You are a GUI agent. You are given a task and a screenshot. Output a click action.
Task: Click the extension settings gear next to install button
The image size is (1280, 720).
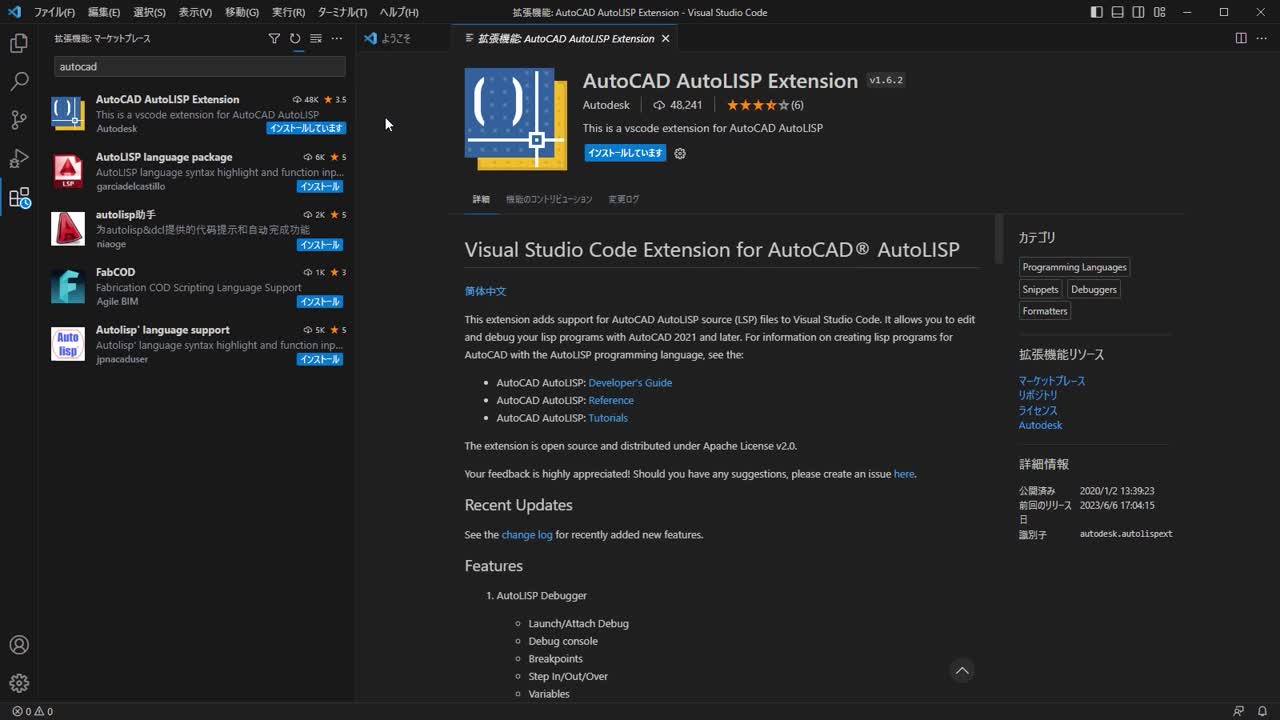[680, 153]
